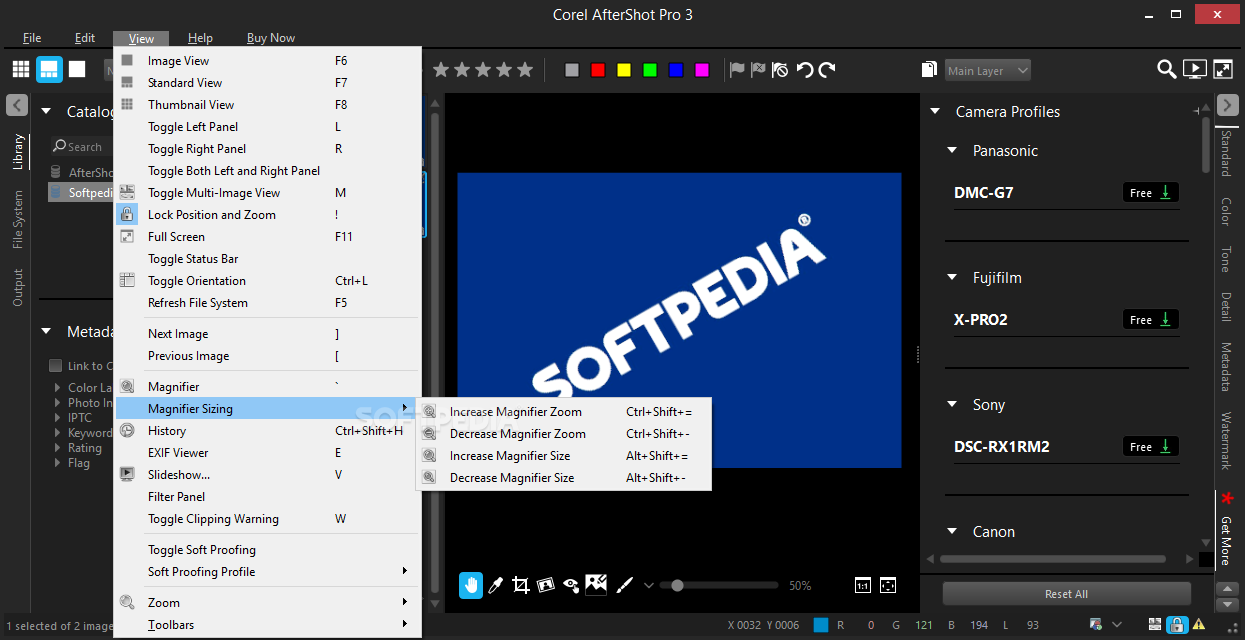Toggle Status Bar in View menu
The height and width of the screenshot is (640, 1245).
(x=267, y=259)
